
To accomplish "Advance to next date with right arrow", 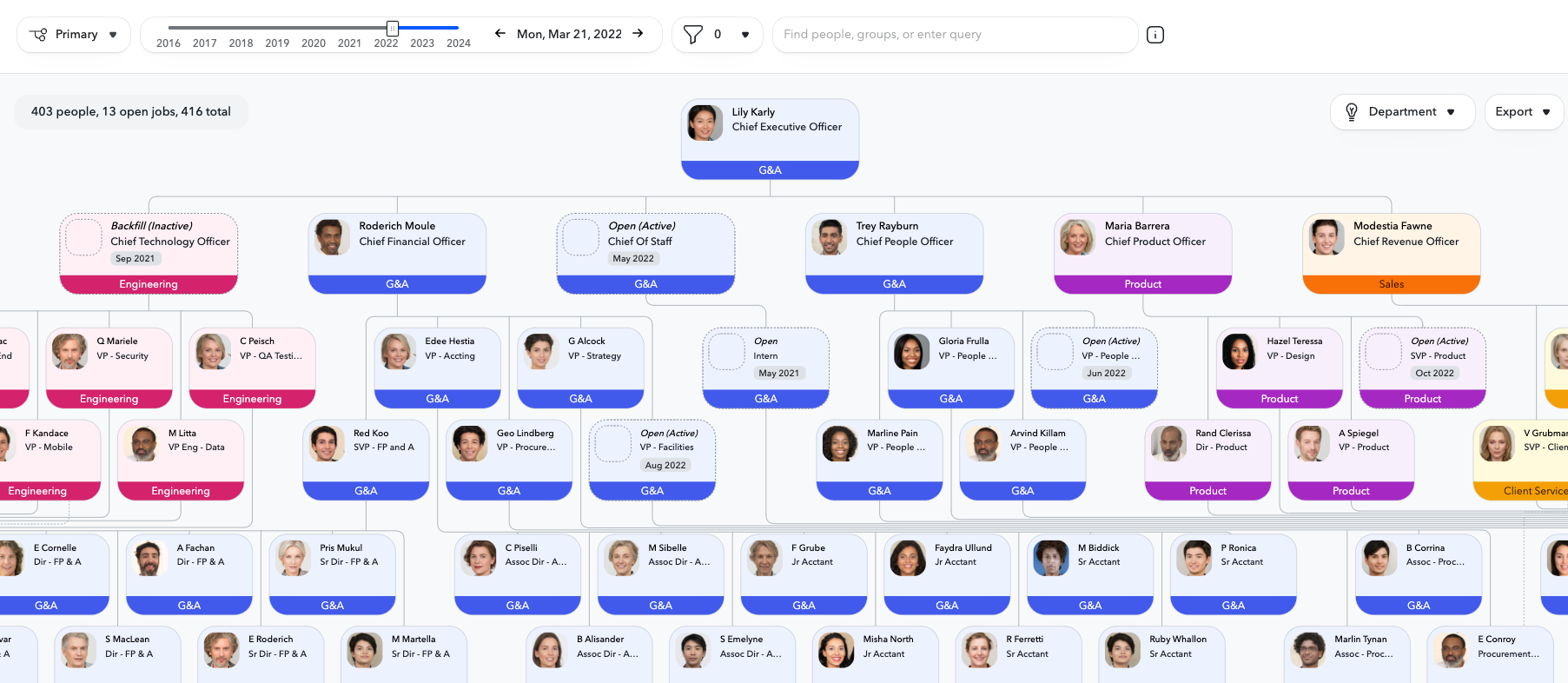I will pos(638,34).
